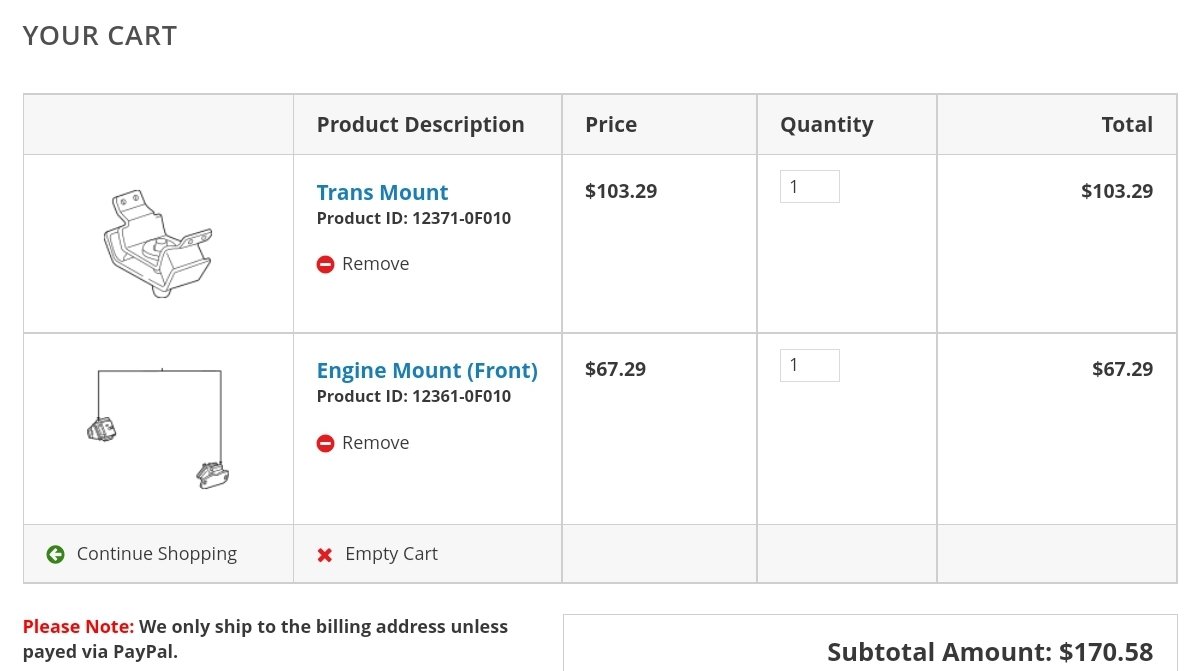The image size is (1200, 671).
Task: Click the Empty Cart link
Action: coord(391,554)
